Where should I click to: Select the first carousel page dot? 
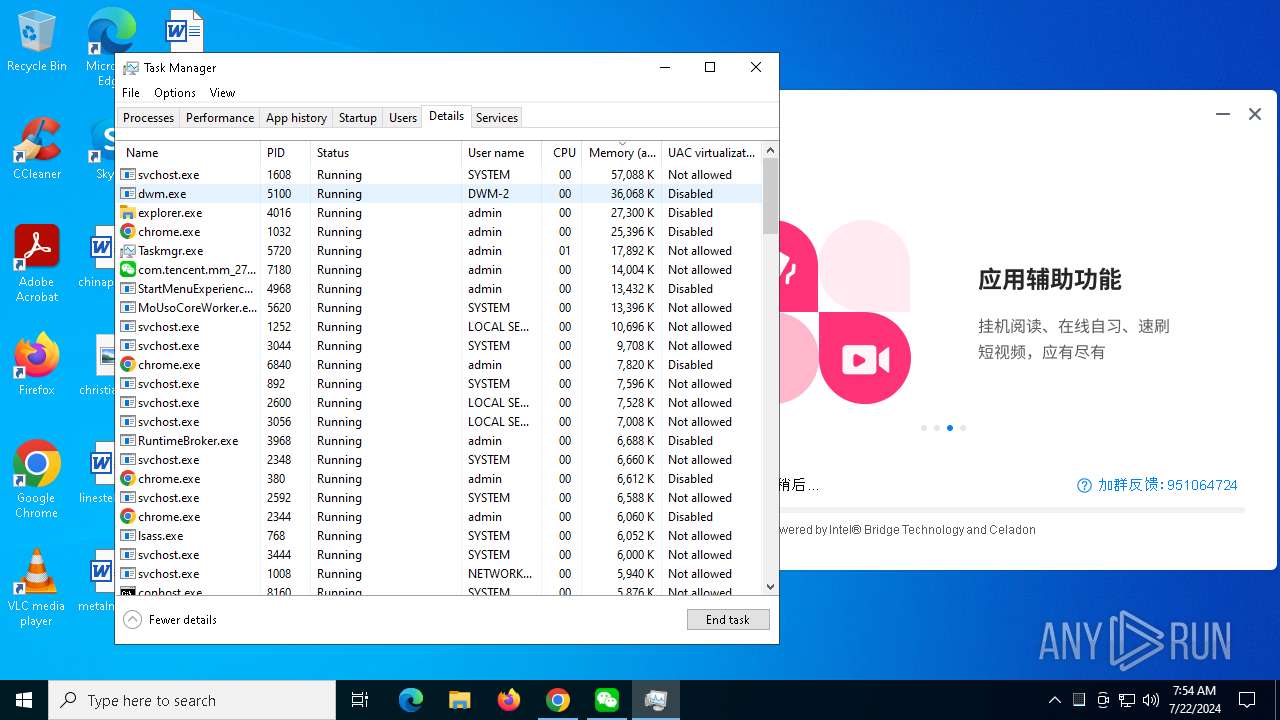(924, 428)
